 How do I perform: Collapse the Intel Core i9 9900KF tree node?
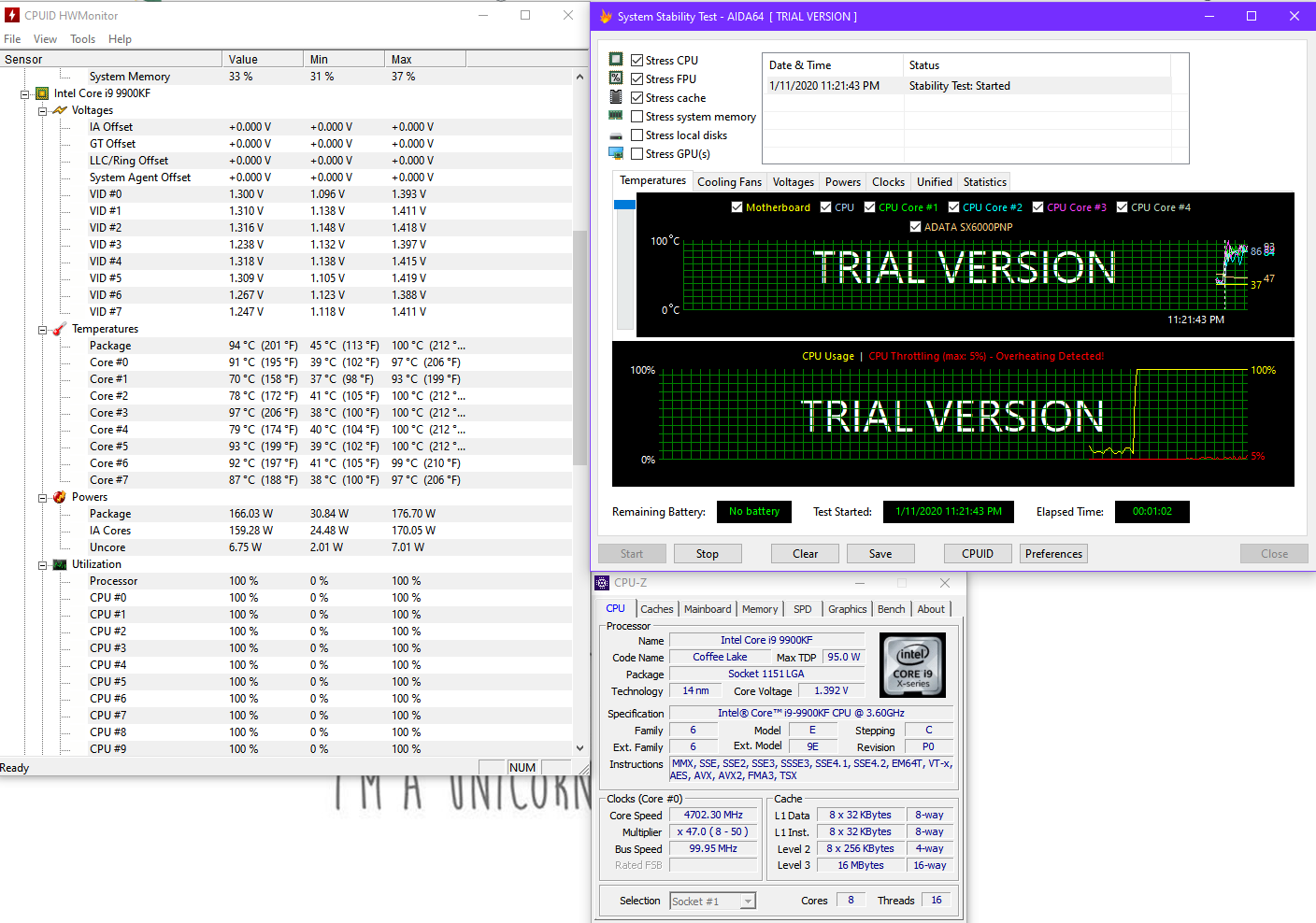tap(25, 93)
